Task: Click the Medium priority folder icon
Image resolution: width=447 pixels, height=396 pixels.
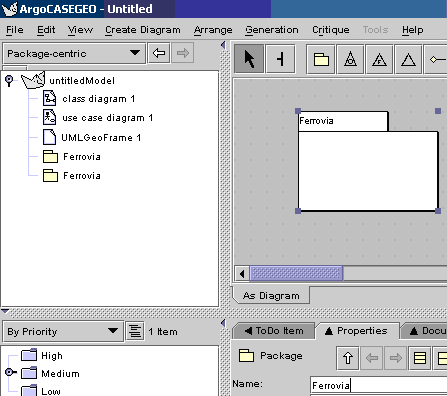Action: (29, 373)
